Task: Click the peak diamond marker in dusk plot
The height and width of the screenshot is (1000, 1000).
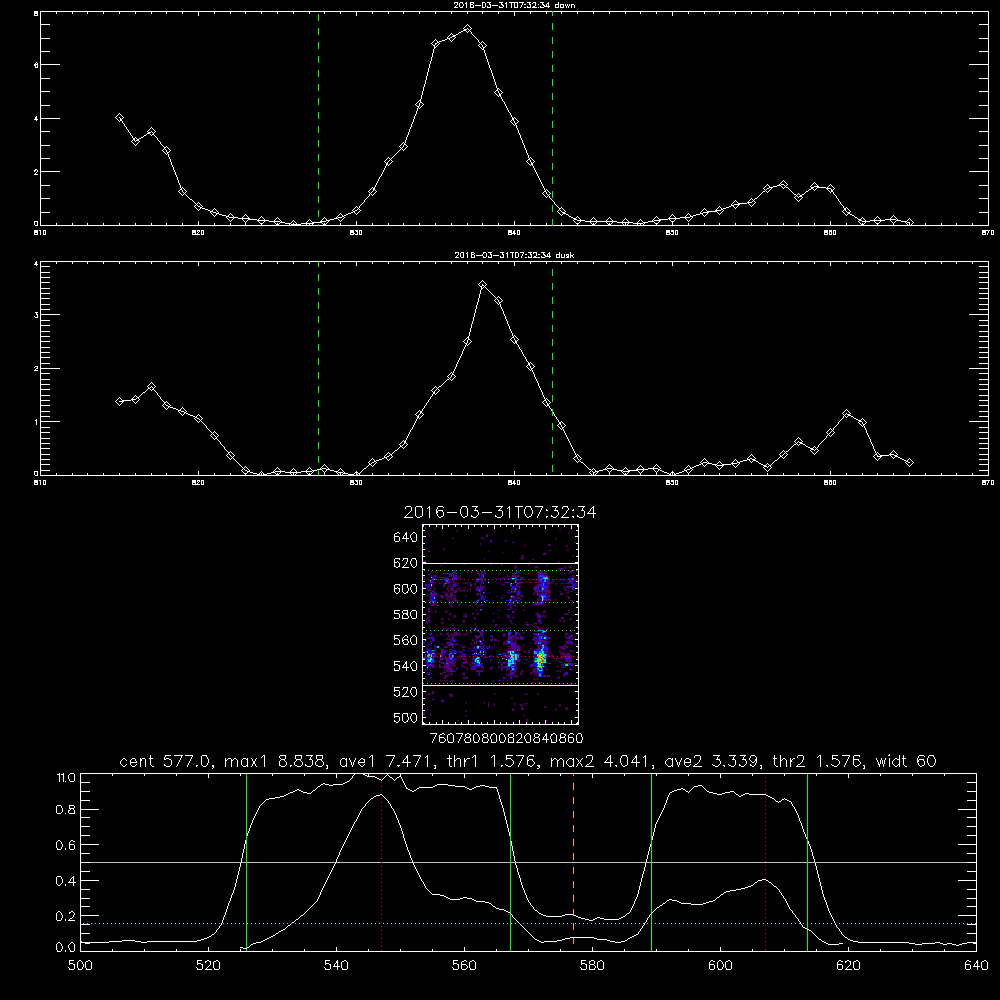Action: (483, 284)
